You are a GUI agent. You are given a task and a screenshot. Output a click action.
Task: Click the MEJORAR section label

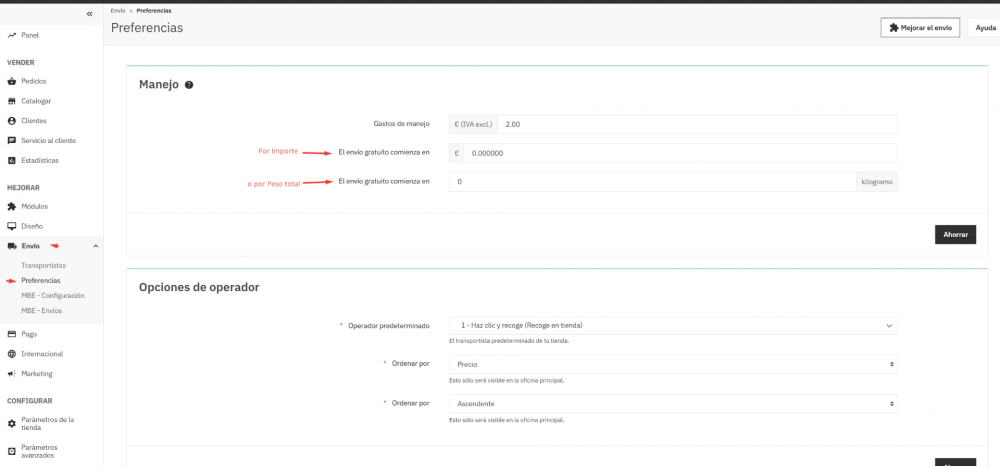[x=24, y=187]
